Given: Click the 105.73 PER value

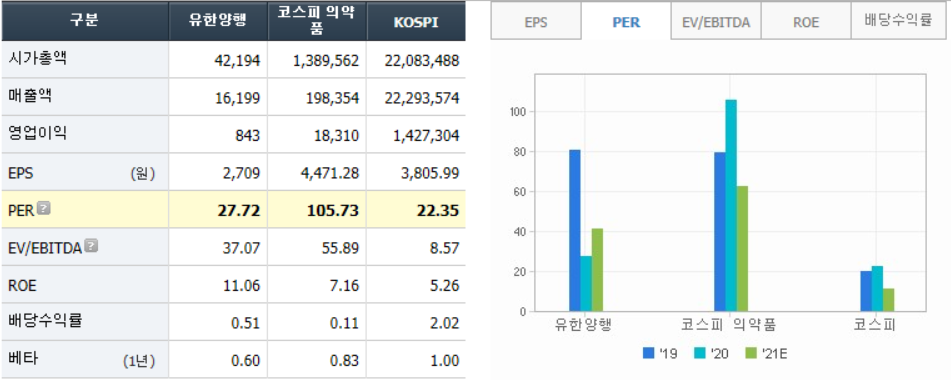Looking at the screenshot, I should click(x=334, y=211).
